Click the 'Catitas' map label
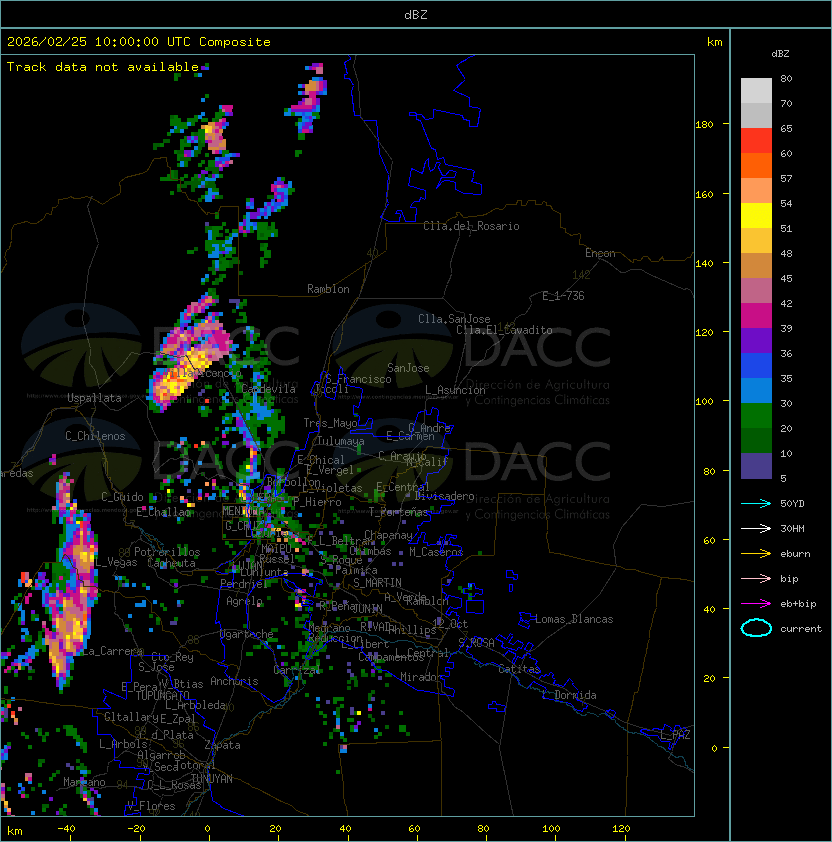This screenshot has width=832, height=842. 519,669
